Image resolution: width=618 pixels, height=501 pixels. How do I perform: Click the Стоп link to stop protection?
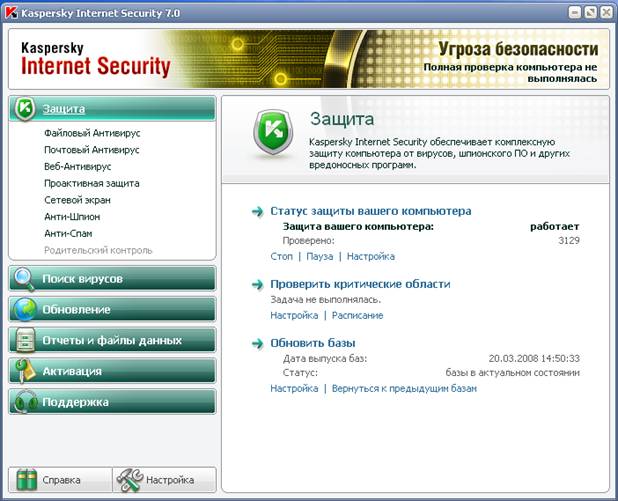coord(282,257)
